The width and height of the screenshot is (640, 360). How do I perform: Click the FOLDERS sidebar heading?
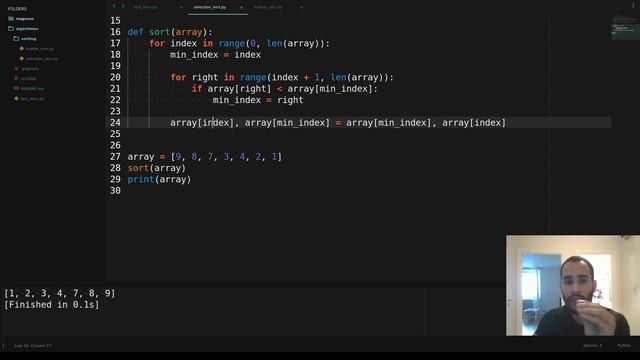17,9
